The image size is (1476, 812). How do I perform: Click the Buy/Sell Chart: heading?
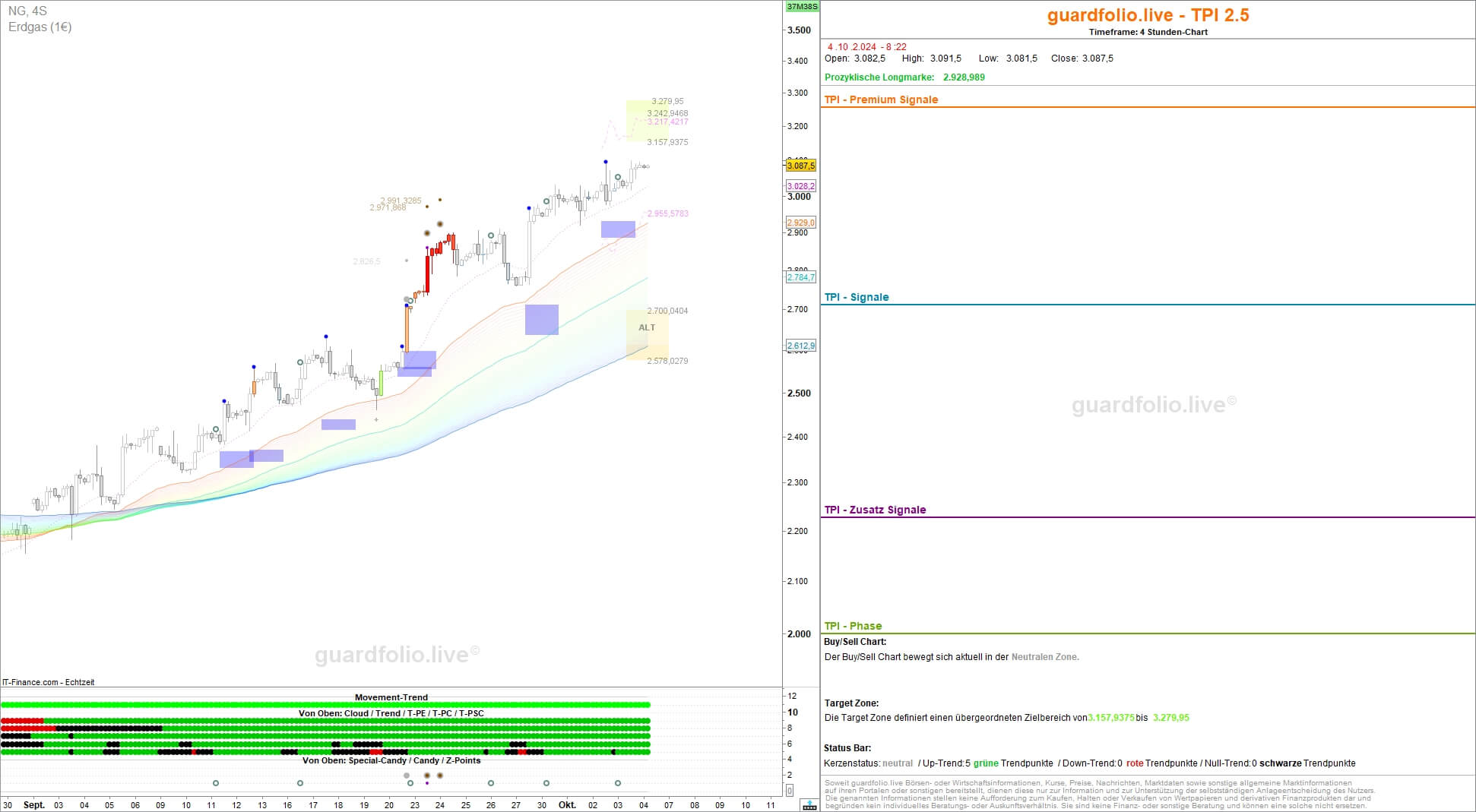[855, 642]
